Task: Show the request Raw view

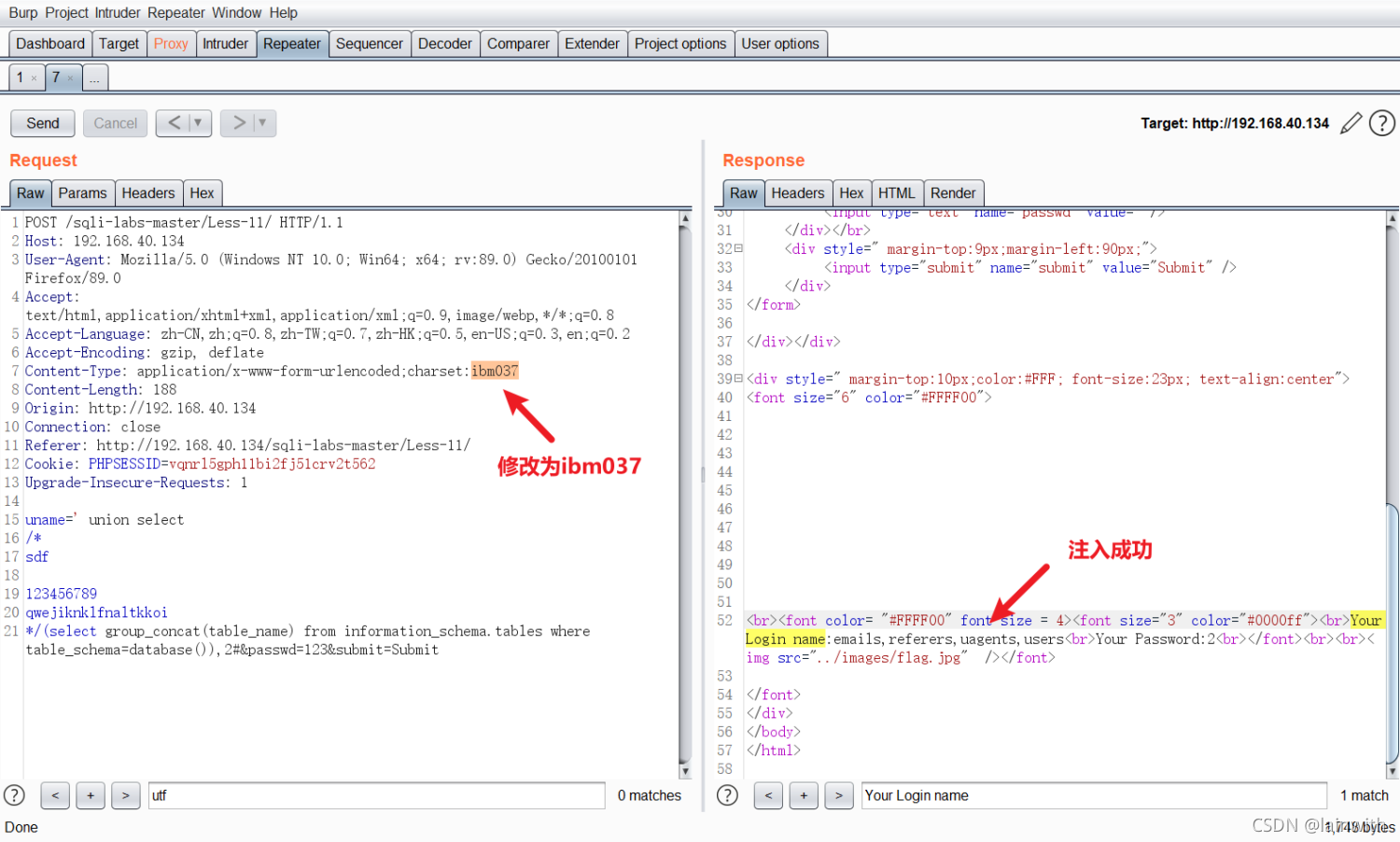Action: [x=31, y=193]
